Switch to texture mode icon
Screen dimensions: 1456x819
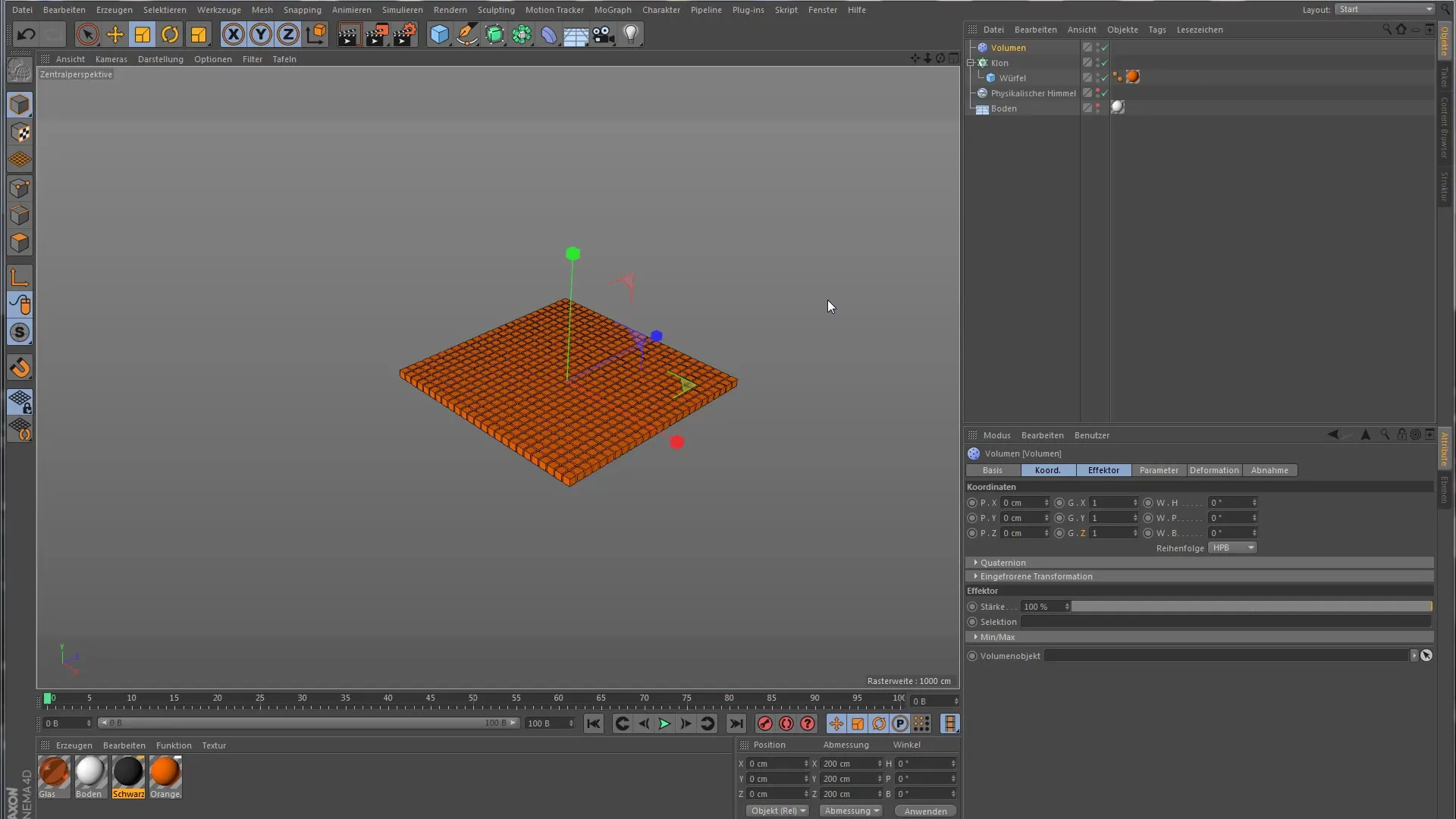[20, 133]
